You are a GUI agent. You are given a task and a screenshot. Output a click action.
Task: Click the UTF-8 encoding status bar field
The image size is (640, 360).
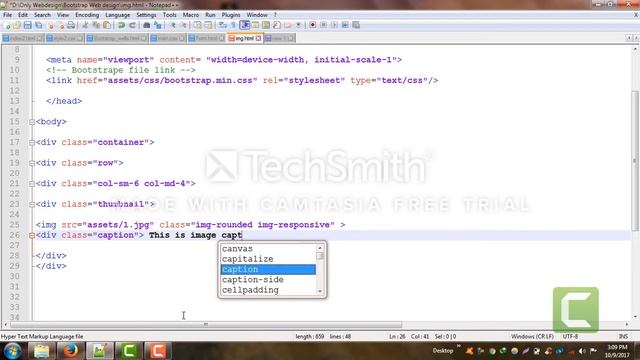(570, 337)
